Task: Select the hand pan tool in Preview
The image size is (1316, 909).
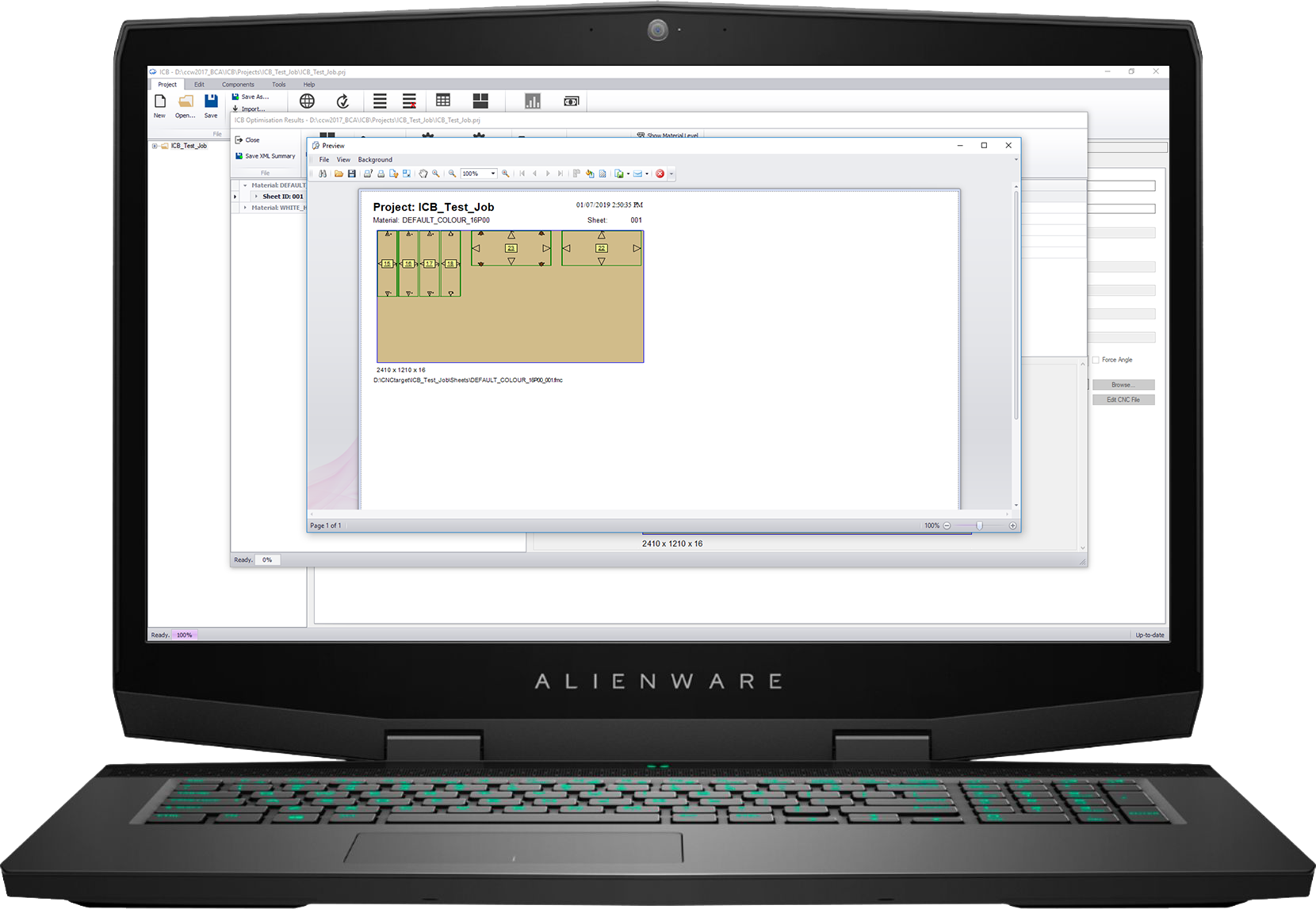Action: pyautogui.click(x=423, y=174)
